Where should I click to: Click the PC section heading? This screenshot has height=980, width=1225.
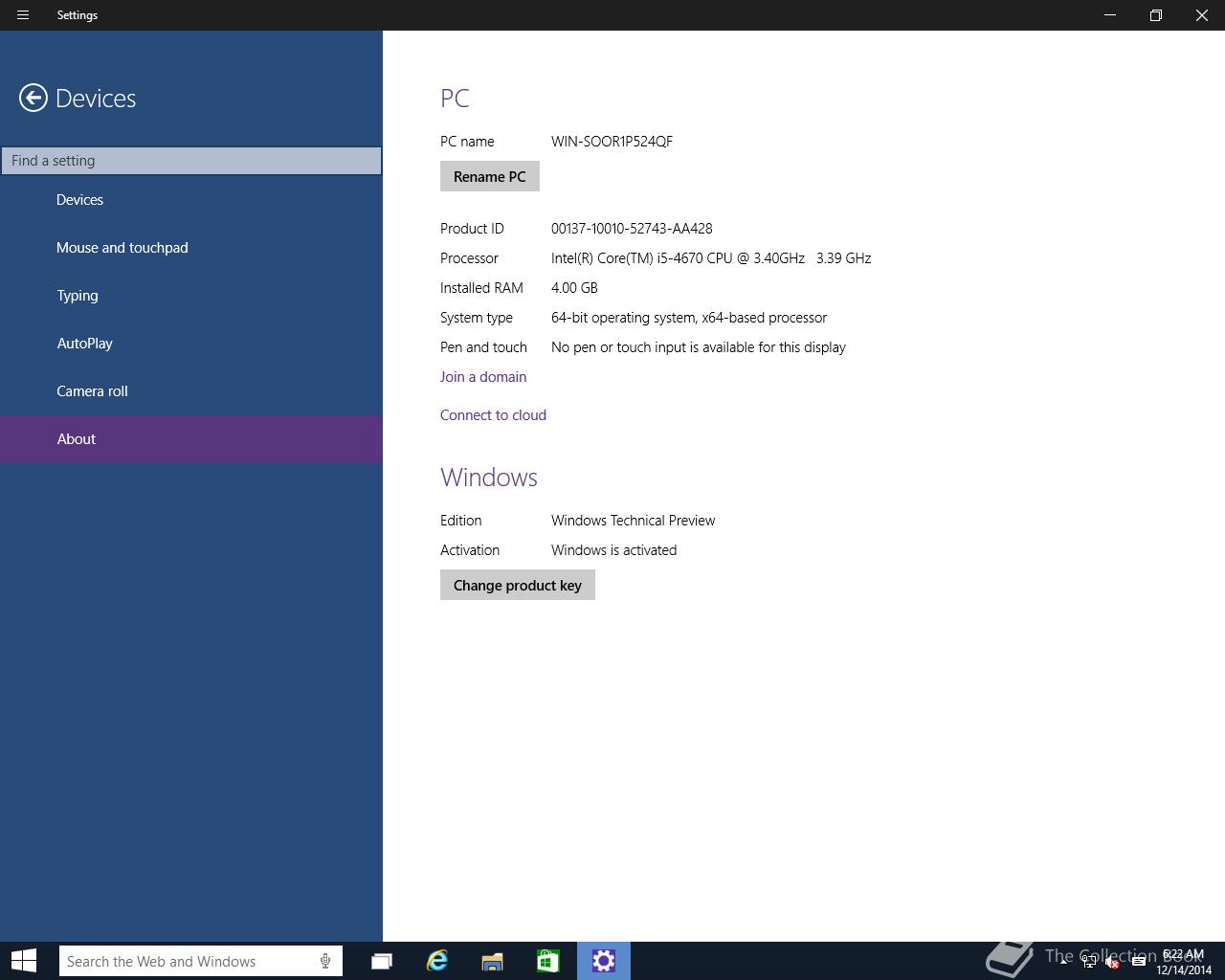coord(455,98)
